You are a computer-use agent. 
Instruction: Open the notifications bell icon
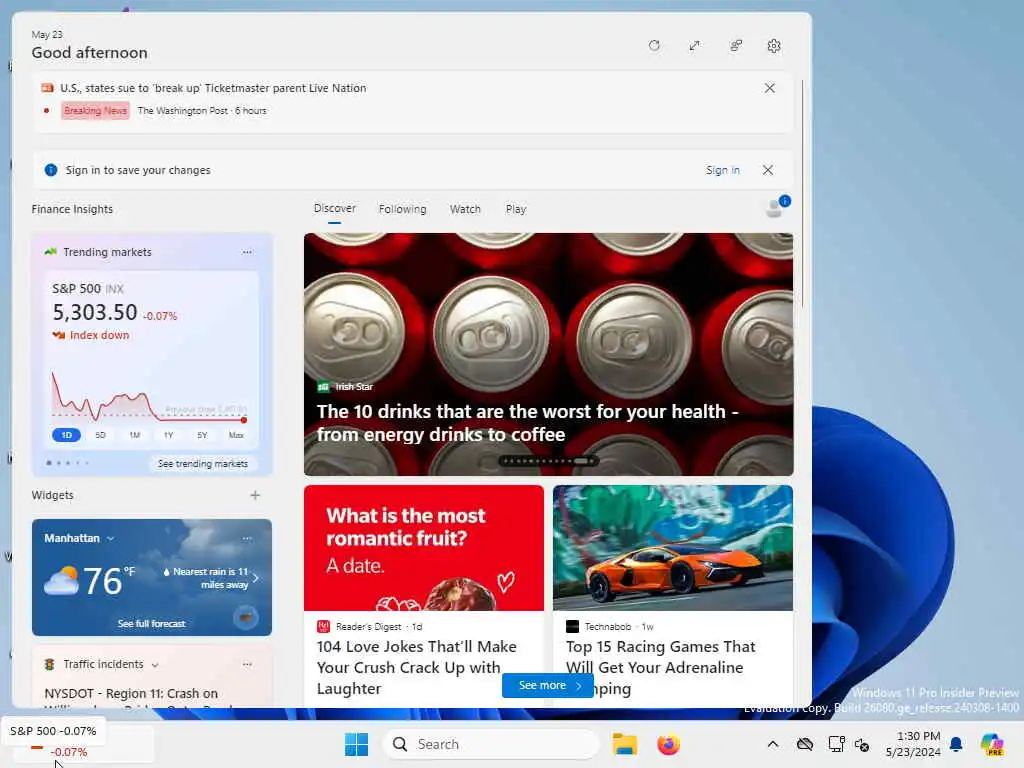956,744
